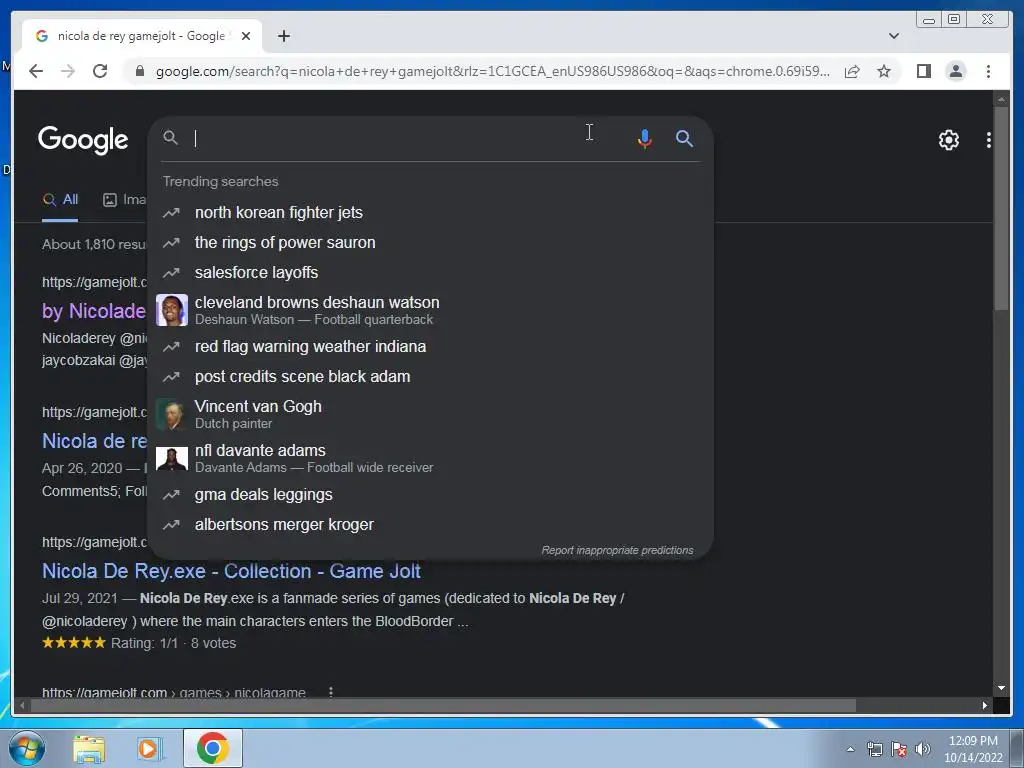The height and width of the screenshot is (768, 1024).
Task: Launch Windows Media Player from taskbar
Action: (150, 748)
